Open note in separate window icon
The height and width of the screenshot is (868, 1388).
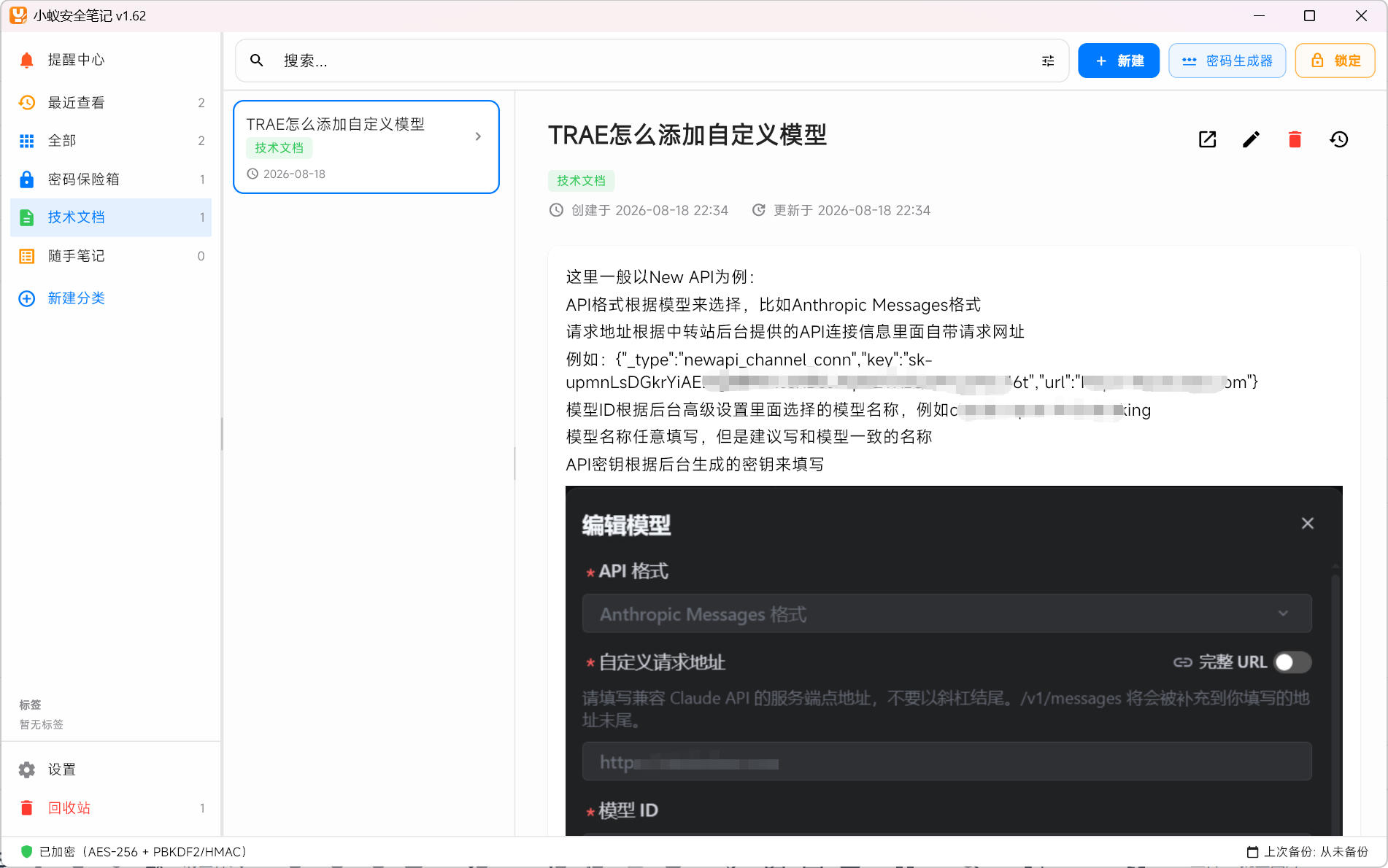click(x=1208, y=139)
